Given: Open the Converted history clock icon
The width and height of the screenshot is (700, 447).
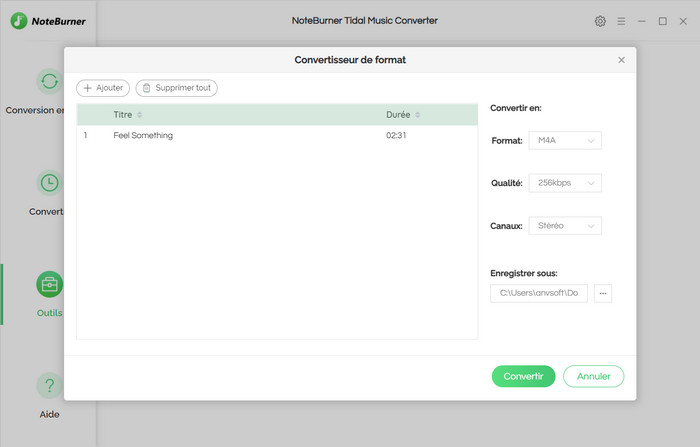Looking at the screenshot, I should pos(49,183).
